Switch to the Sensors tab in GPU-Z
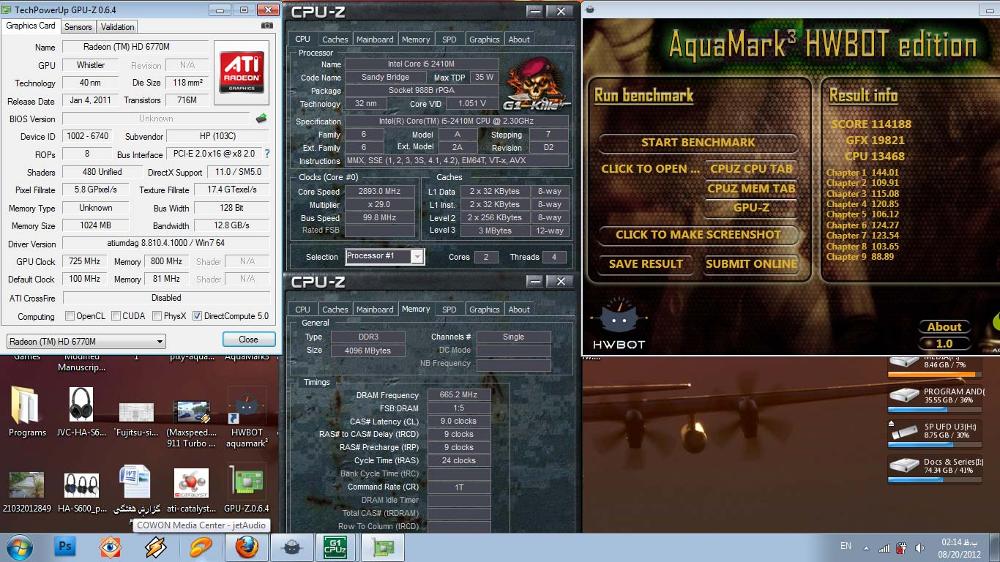The width and height of the screenshot is (1000, 562). (x=78, y=27)
